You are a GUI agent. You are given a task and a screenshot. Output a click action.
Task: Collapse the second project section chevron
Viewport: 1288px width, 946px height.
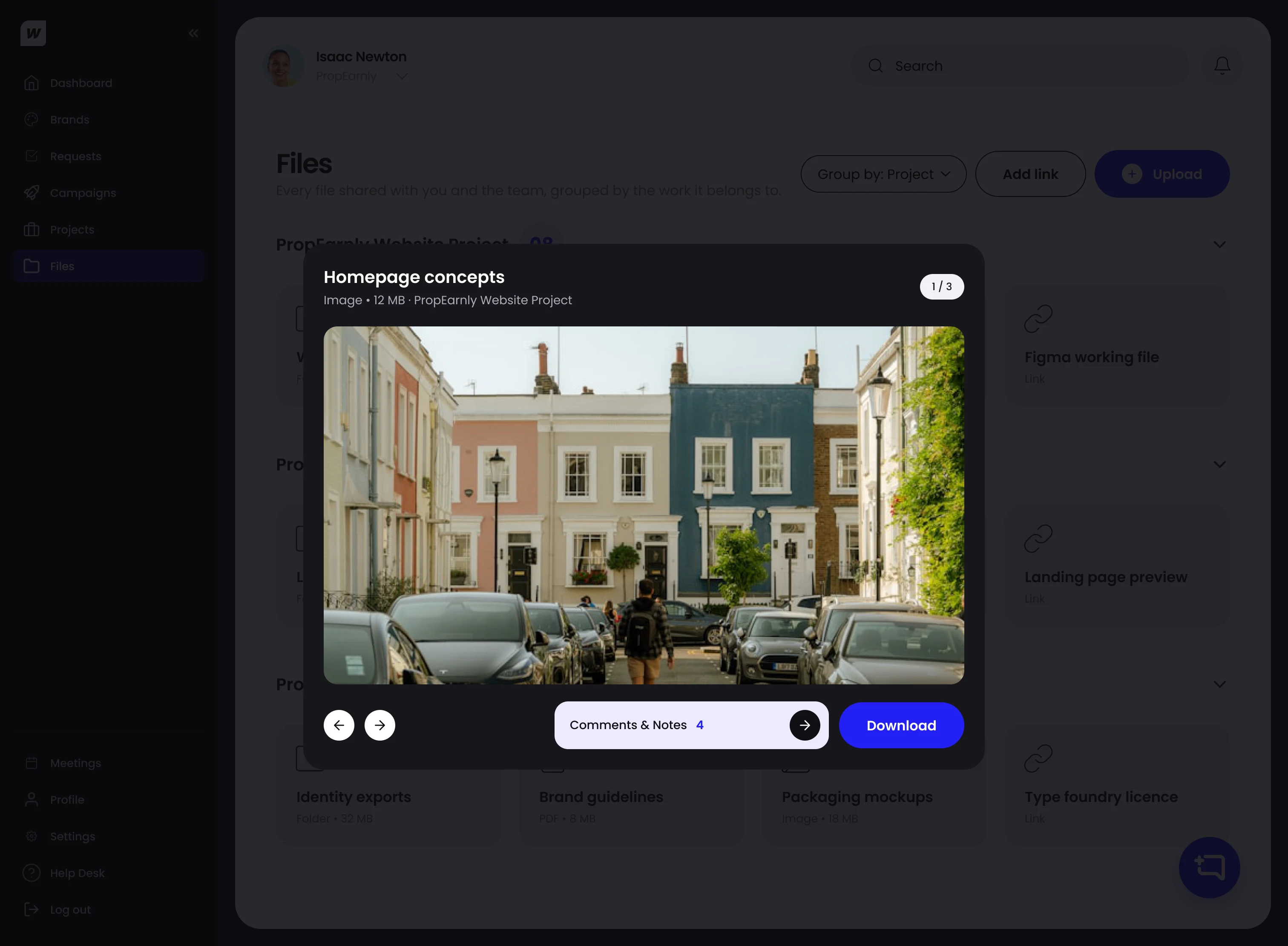(x=1220, y=464)
